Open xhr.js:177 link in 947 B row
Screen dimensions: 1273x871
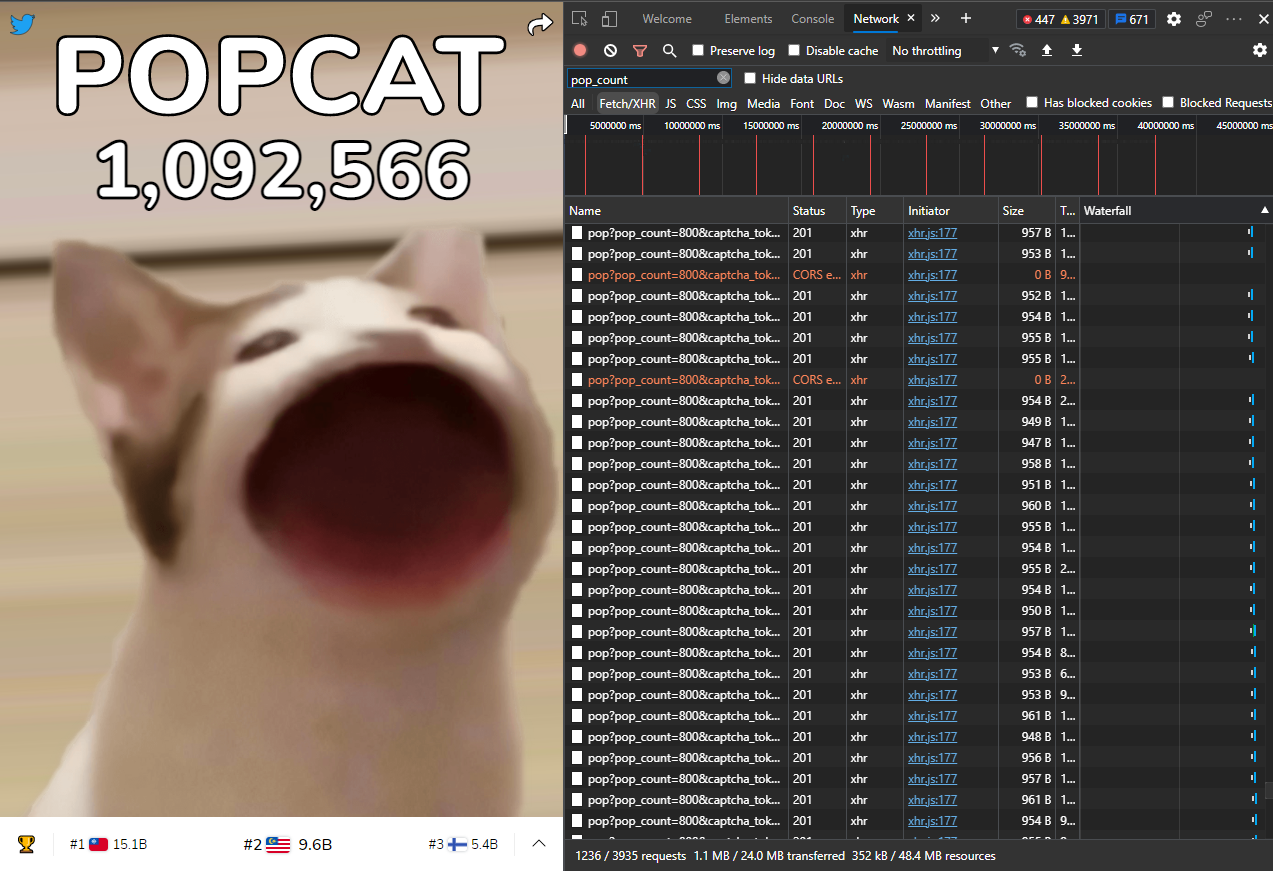(932, 443)
